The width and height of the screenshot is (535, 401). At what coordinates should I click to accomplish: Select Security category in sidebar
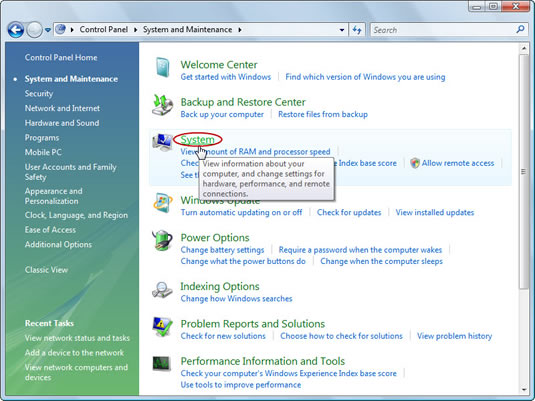tap(39, 94)
